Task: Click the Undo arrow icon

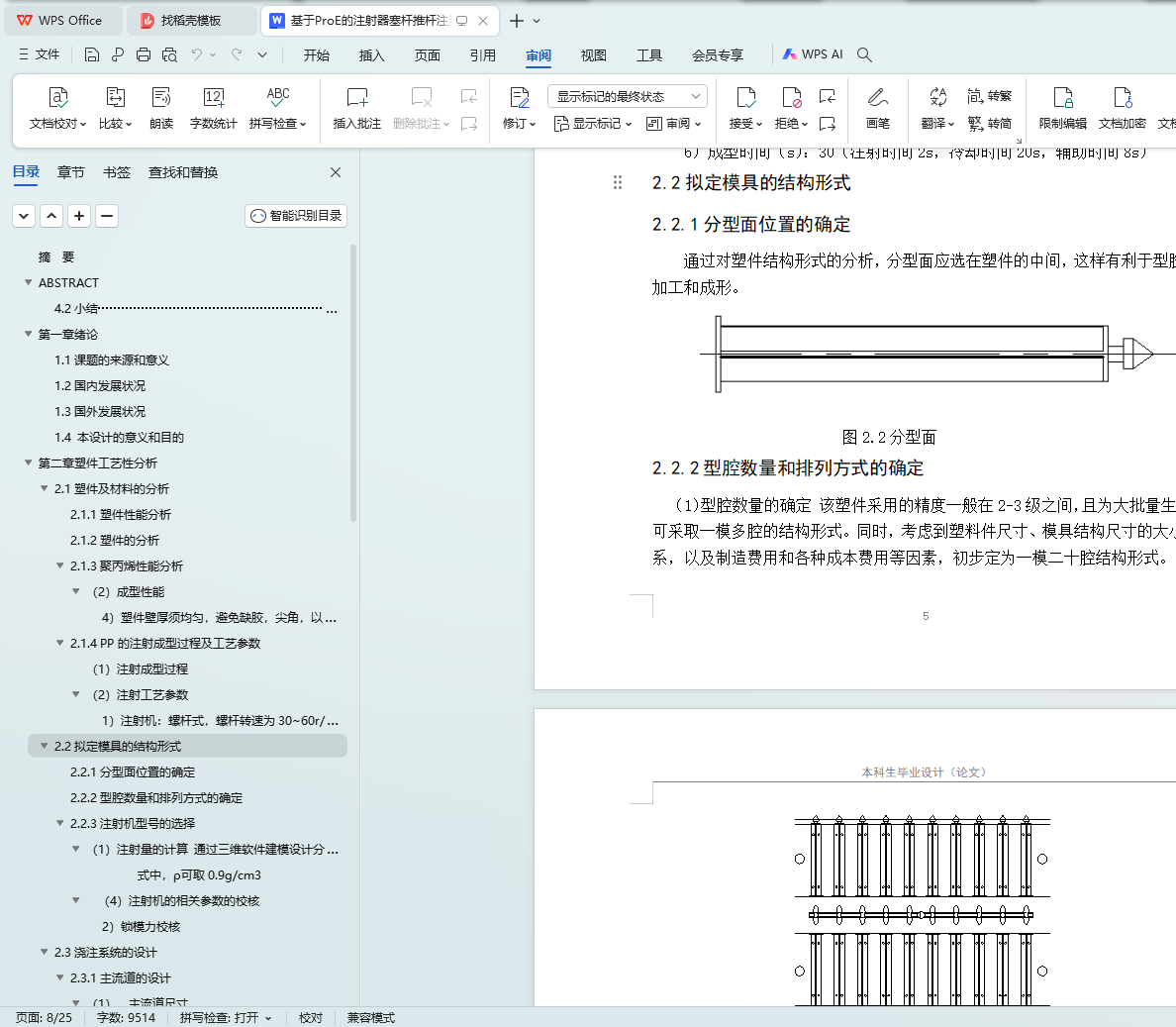Action: (197, 54)
